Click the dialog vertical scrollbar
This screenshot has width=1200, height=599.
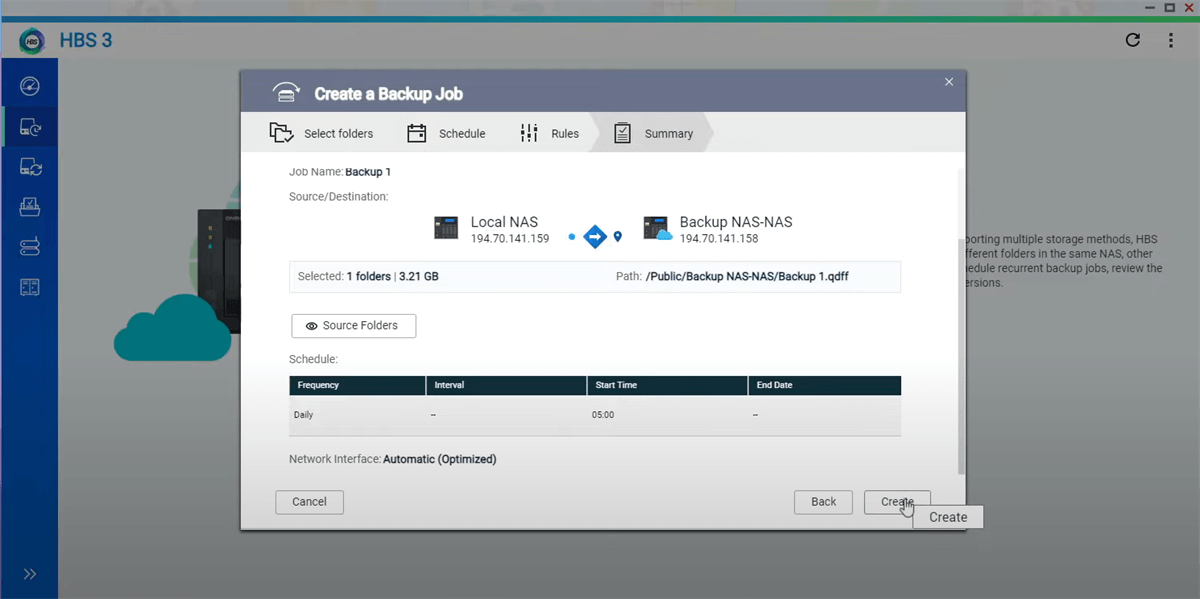[x=962, y=355]
